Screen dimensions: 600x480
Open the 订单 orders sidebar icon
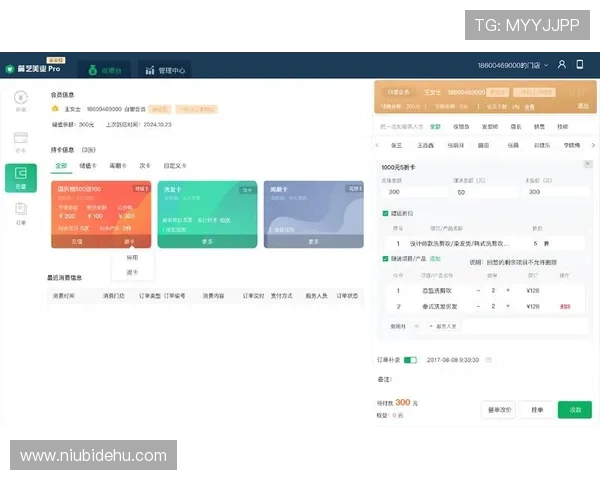[21, 214]
